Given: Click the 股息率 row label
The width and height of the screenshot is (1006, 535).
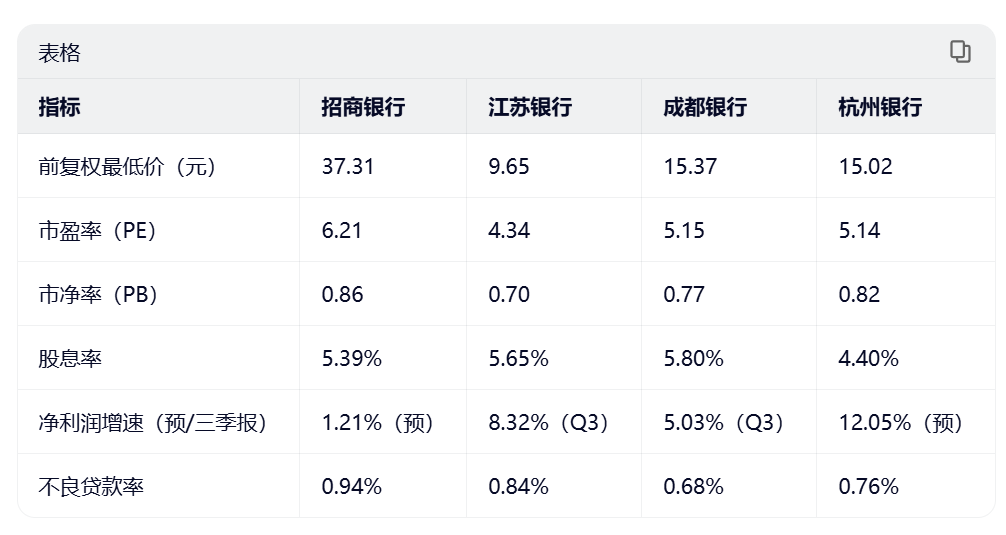Looking at the screenshot, I should pyautogui.click(x=70, y=358).
